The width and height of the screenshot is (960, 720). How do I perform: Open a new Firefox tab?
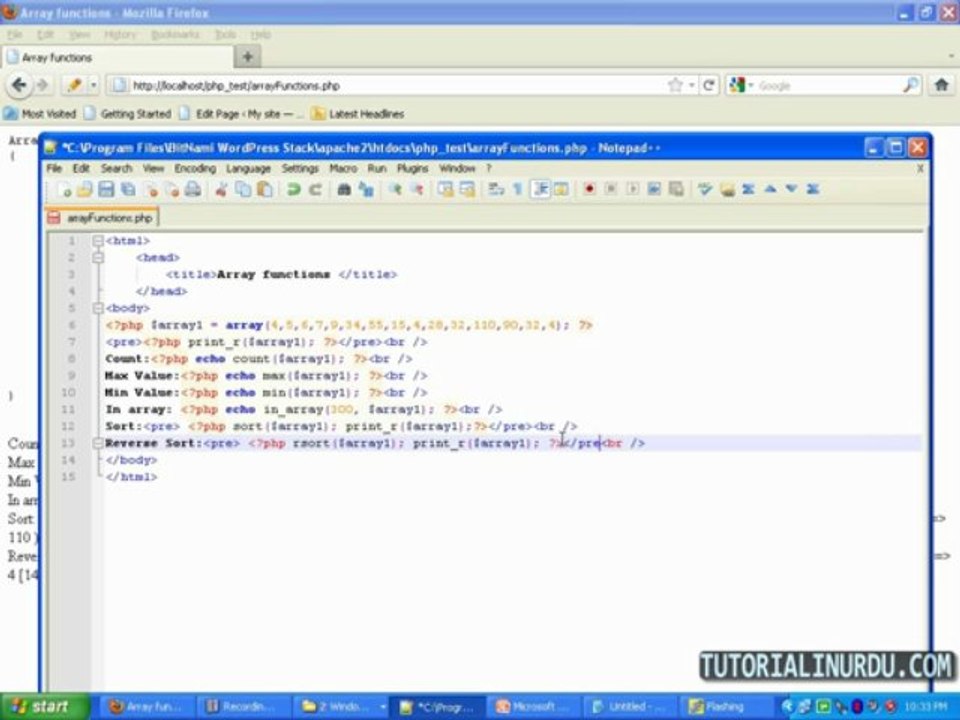click(x=247, y=57)
